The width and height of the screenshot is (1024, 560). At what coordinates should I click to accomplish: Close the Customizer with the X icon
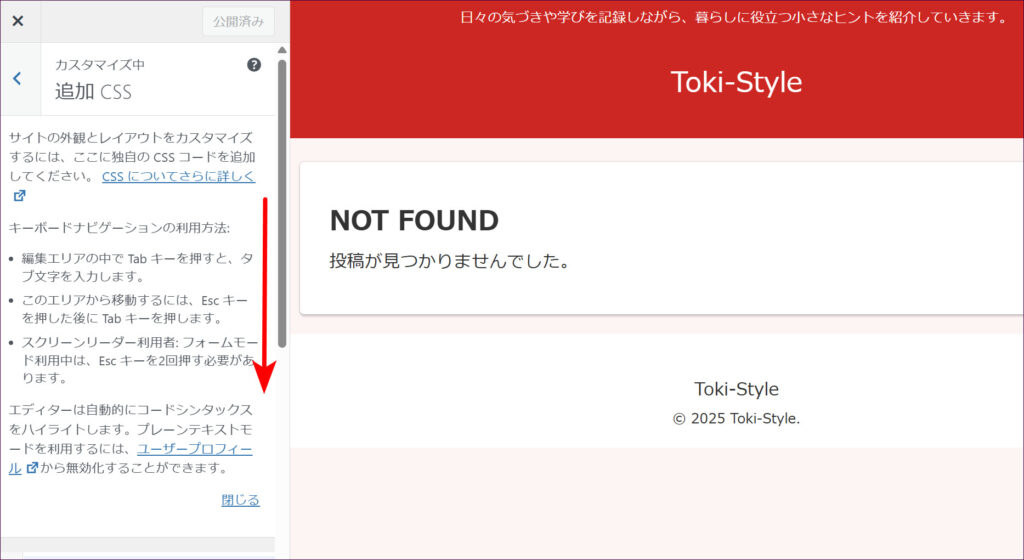(18, 21)
